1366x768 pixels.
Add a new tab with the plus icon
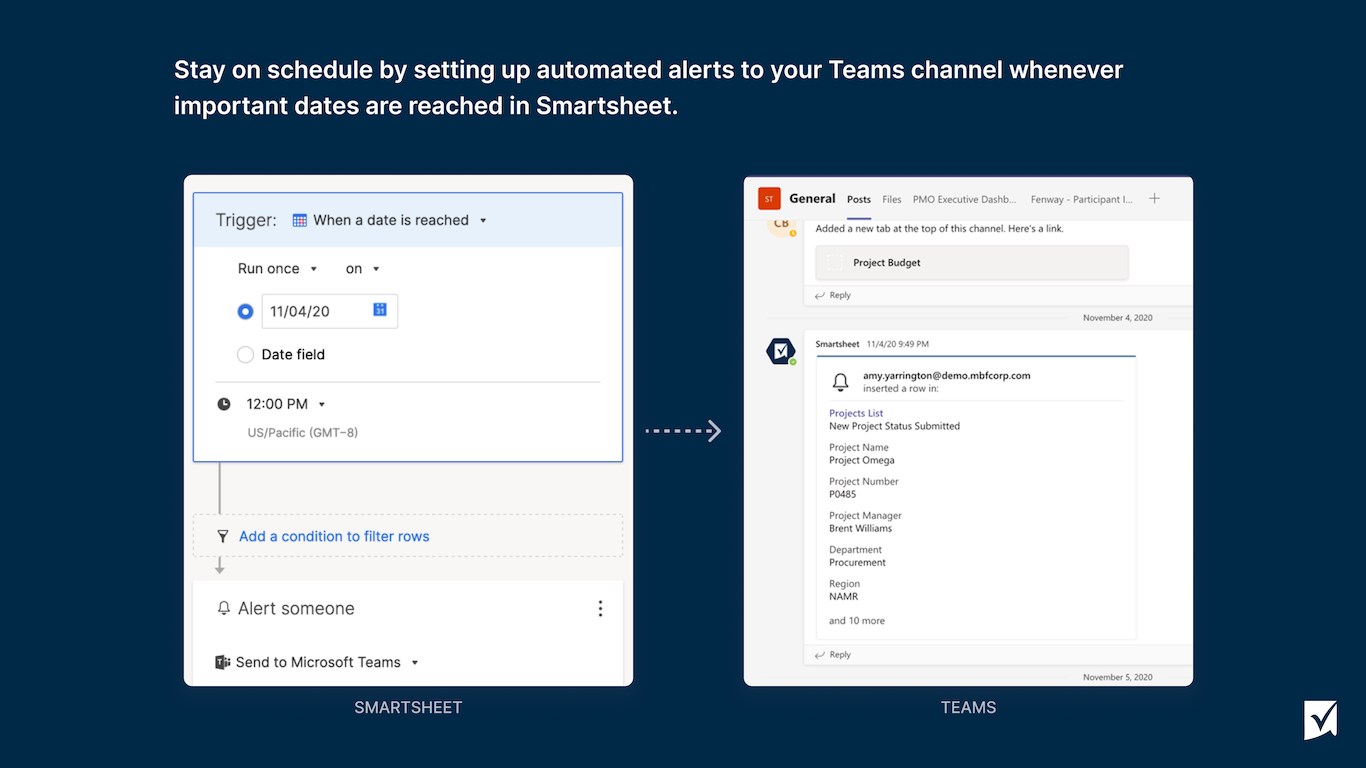[x=1154, y=199]
